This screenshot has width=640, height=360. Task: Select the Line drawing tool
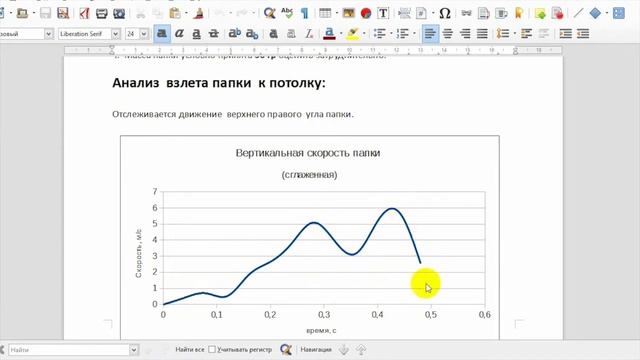click(x=578, y=13)
